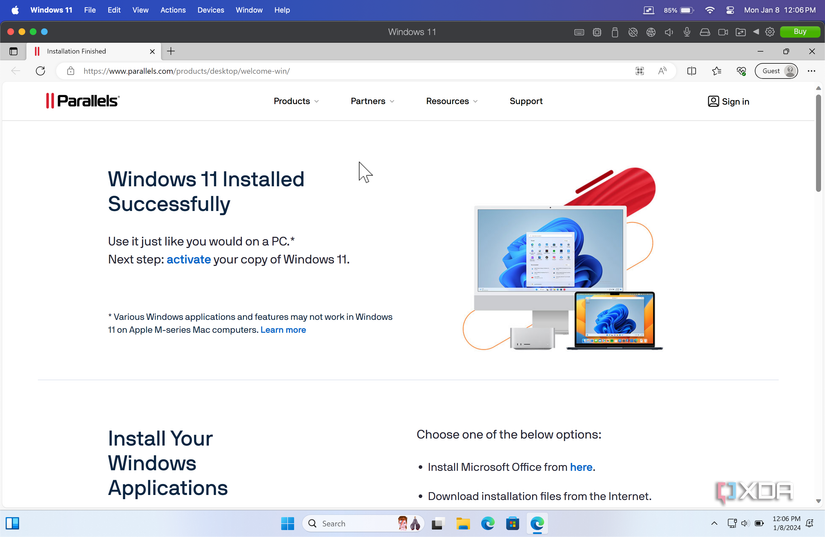This screenshot has width=825, height=537.
Task: Open the Help menu in macOS menu bar
Action: [x=282, y=10]
